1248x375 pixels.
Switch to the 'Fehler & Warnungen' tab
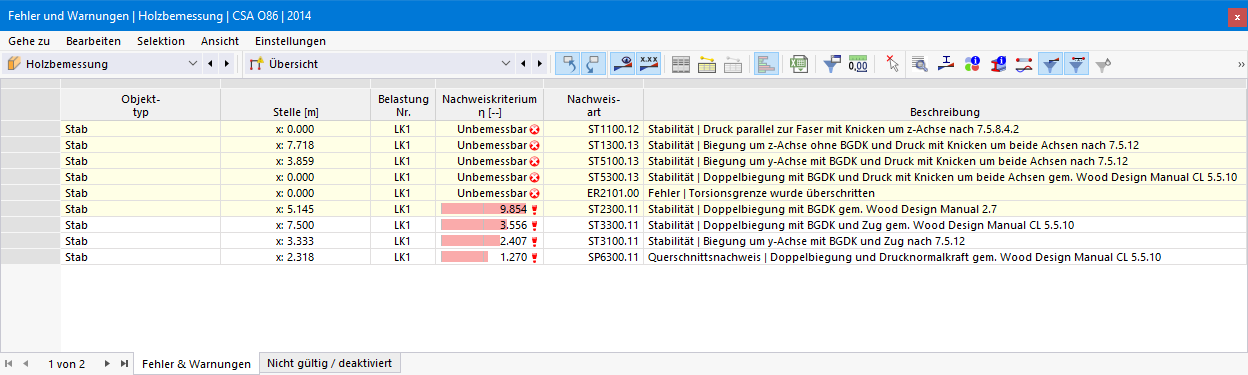coord(196,364)
